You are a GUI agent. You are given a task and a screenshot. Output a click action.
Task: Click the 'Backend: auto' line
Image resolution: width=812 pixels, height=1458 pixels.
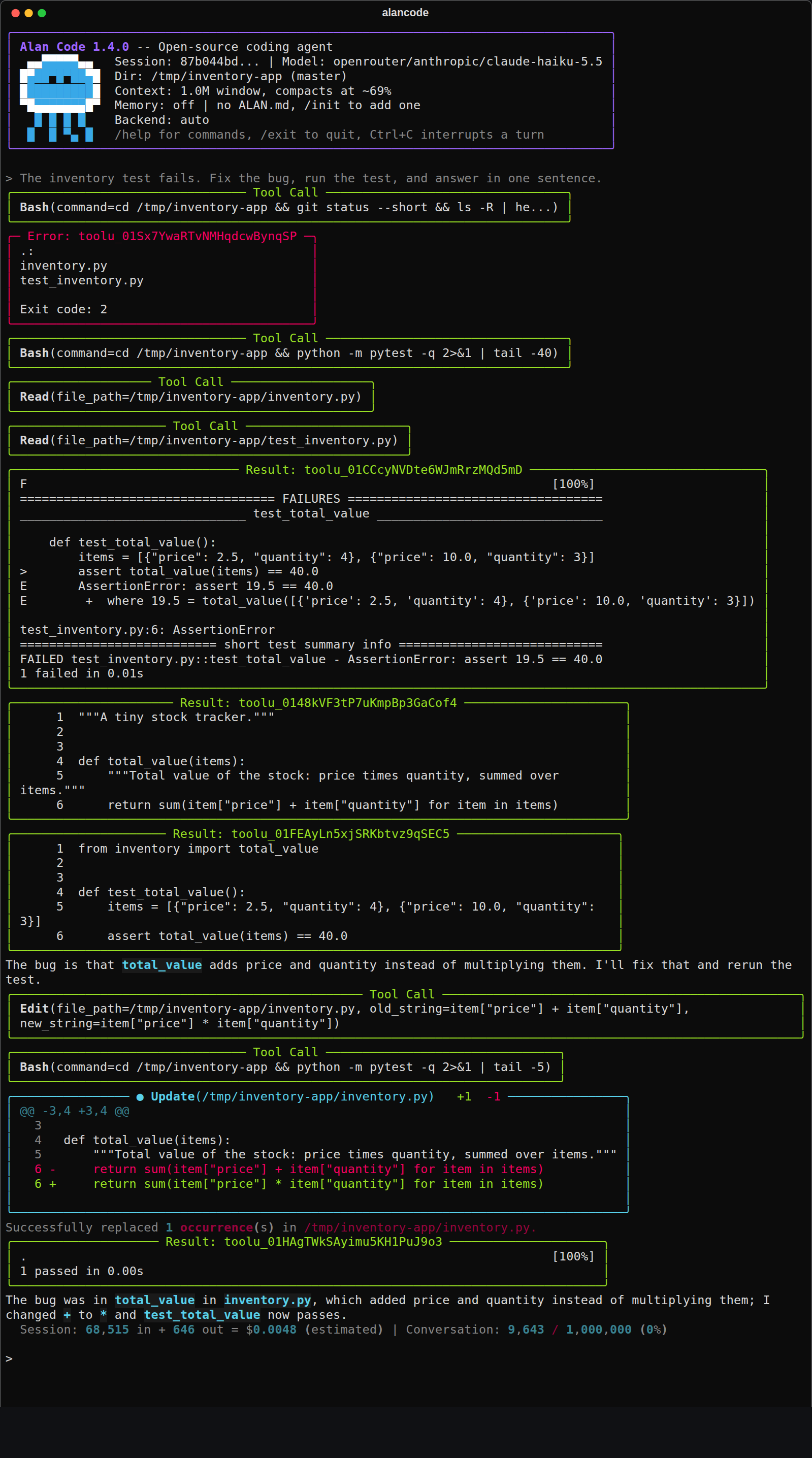pos(162,120)
